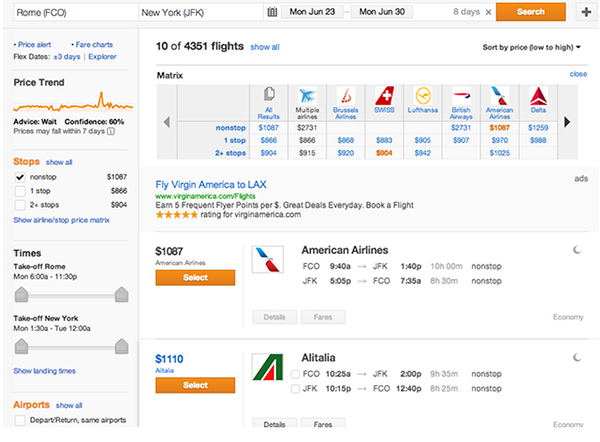Check the 1 stop filter

20,191
